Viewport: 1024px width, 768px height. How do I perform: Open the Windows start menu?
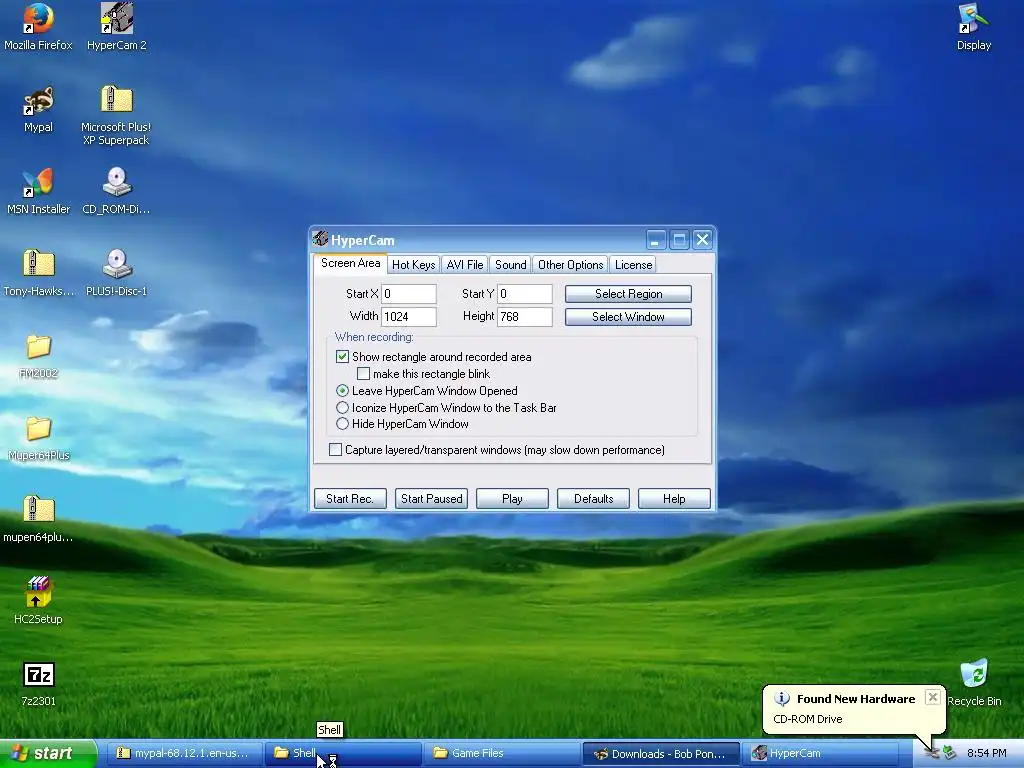pos(48,754)
